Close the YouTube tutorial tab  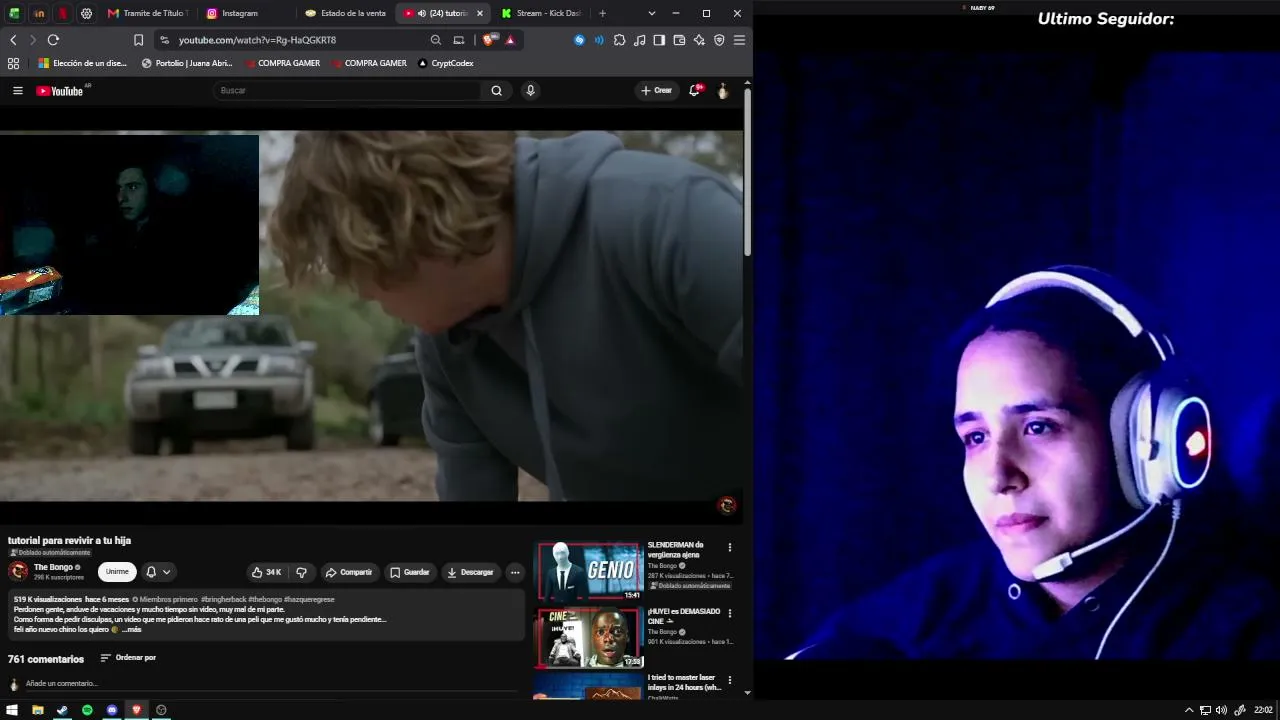[480, 13]
